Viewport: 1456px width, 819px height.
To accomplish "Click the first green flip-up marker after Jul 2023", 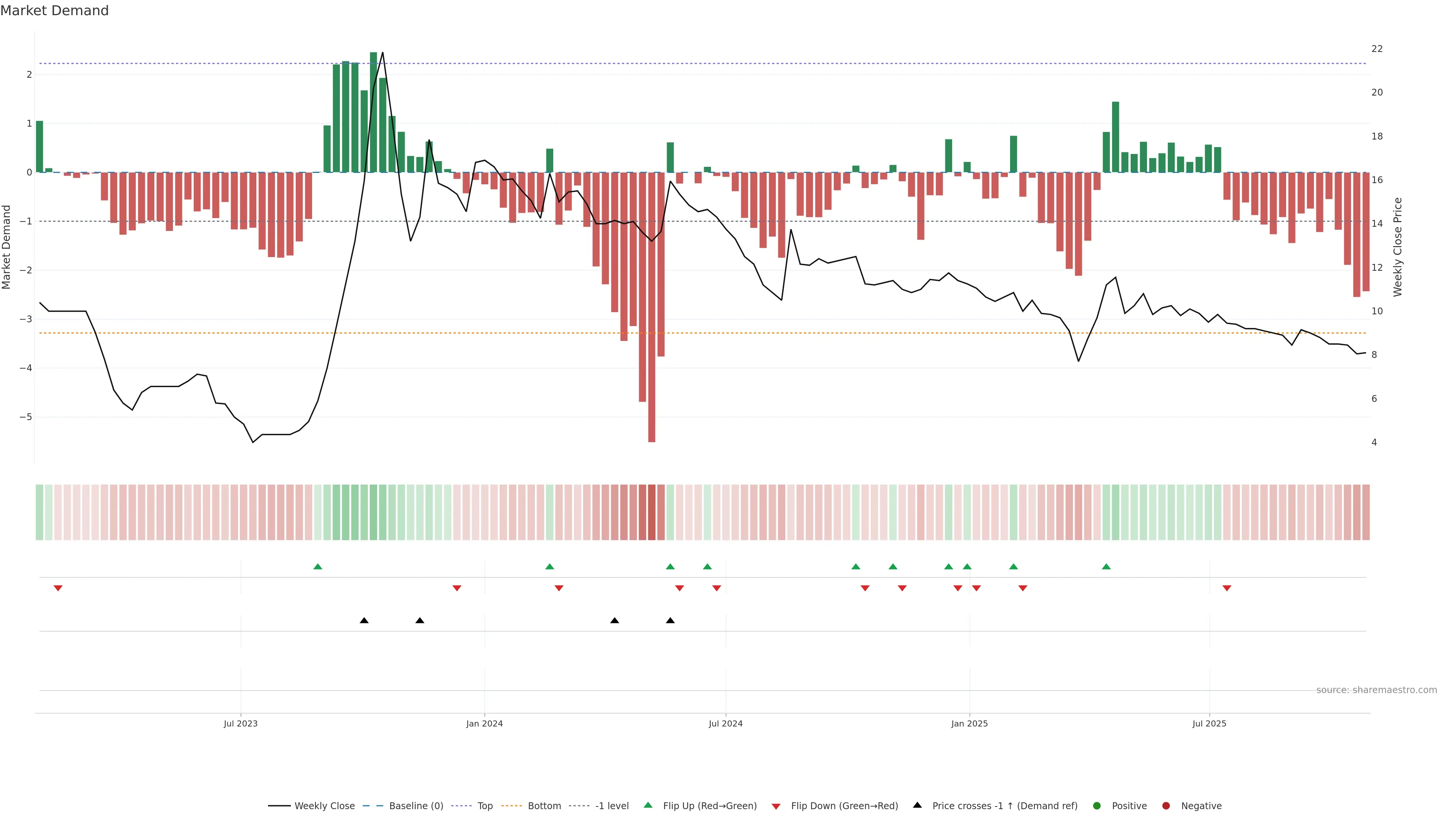I will 318,566.
